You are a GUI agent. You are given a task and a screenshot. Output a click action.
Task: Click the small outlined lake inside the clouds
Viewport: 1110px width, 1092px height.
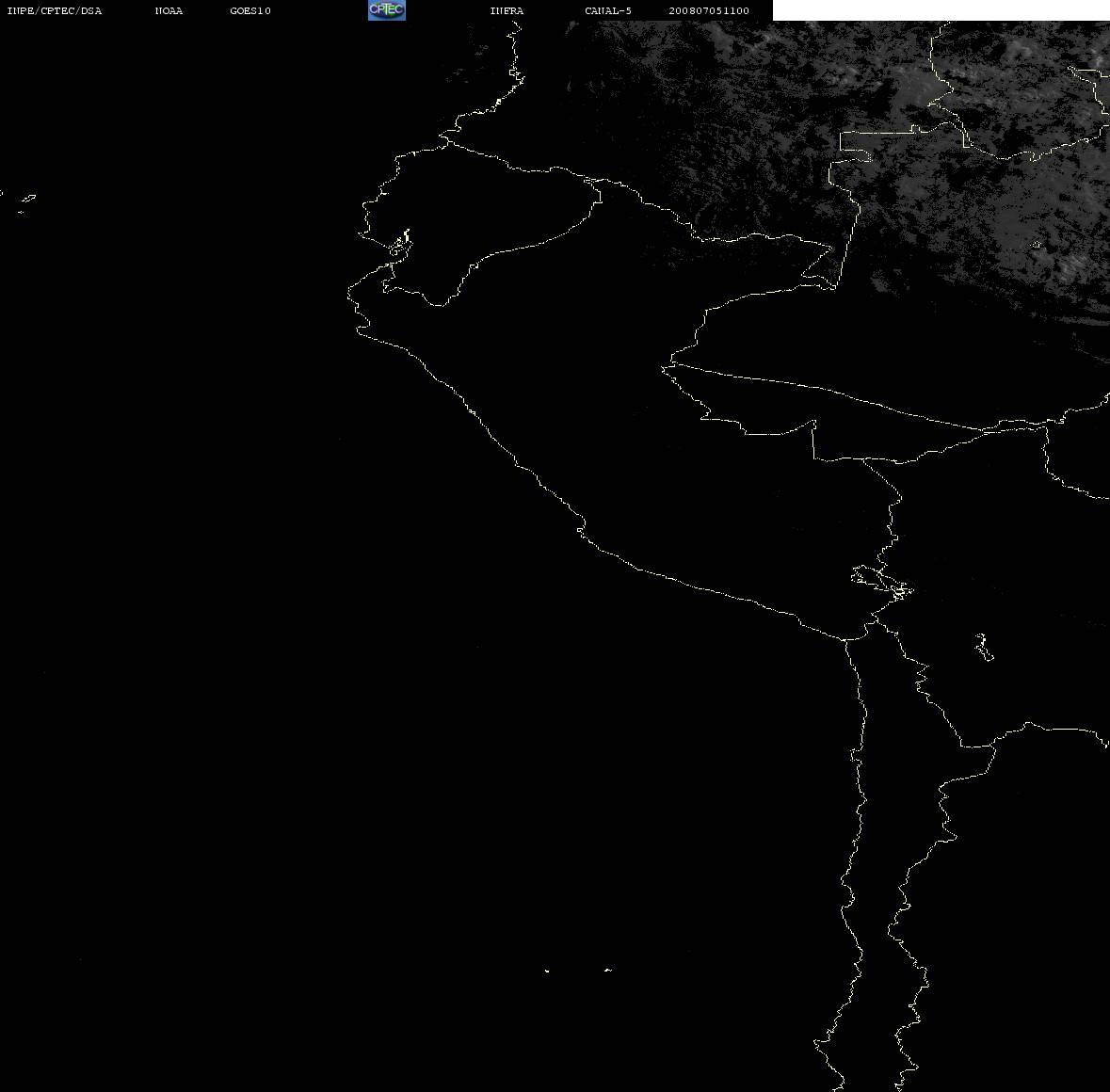click(x=1038, y=245)
